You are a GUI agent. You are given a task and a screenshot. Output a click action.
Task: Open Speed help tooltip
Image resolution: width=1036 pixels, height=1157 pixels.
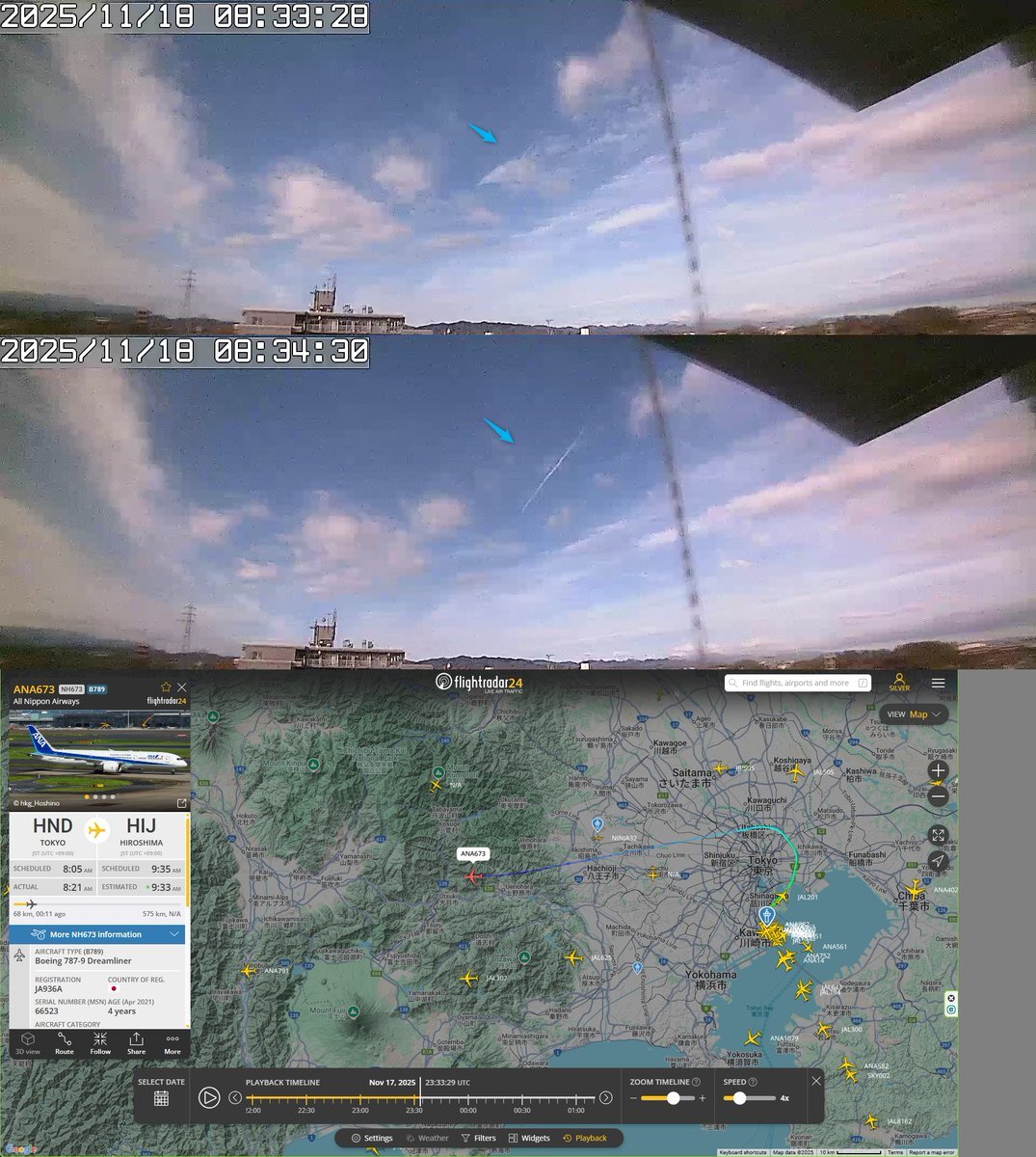click(x=753, y=1082)
